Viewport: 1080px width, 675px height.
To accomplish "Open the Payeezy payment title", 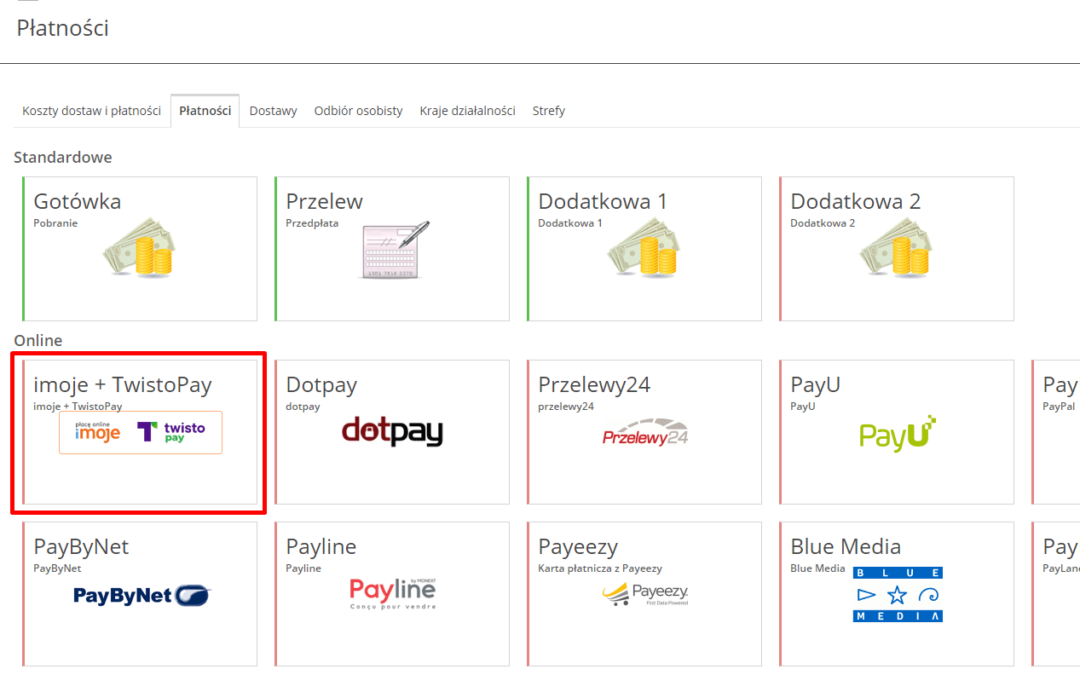I will pos(578,546).
